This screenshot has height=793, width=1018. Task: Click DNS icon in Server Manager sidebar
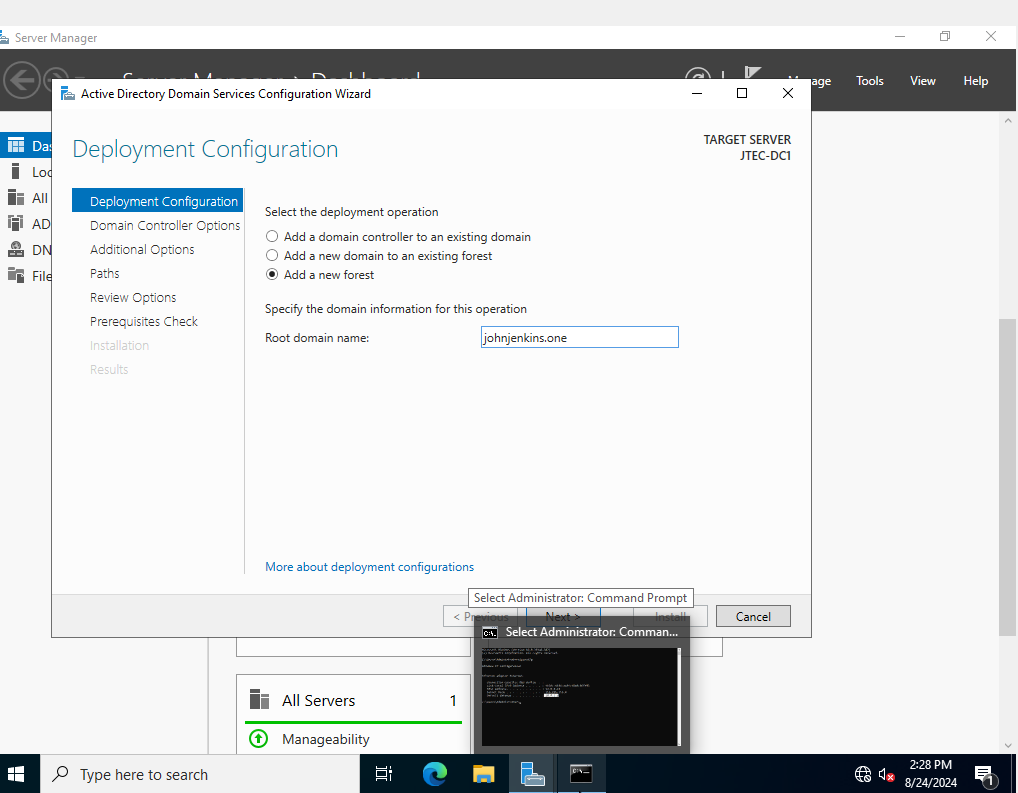(16, 249)
